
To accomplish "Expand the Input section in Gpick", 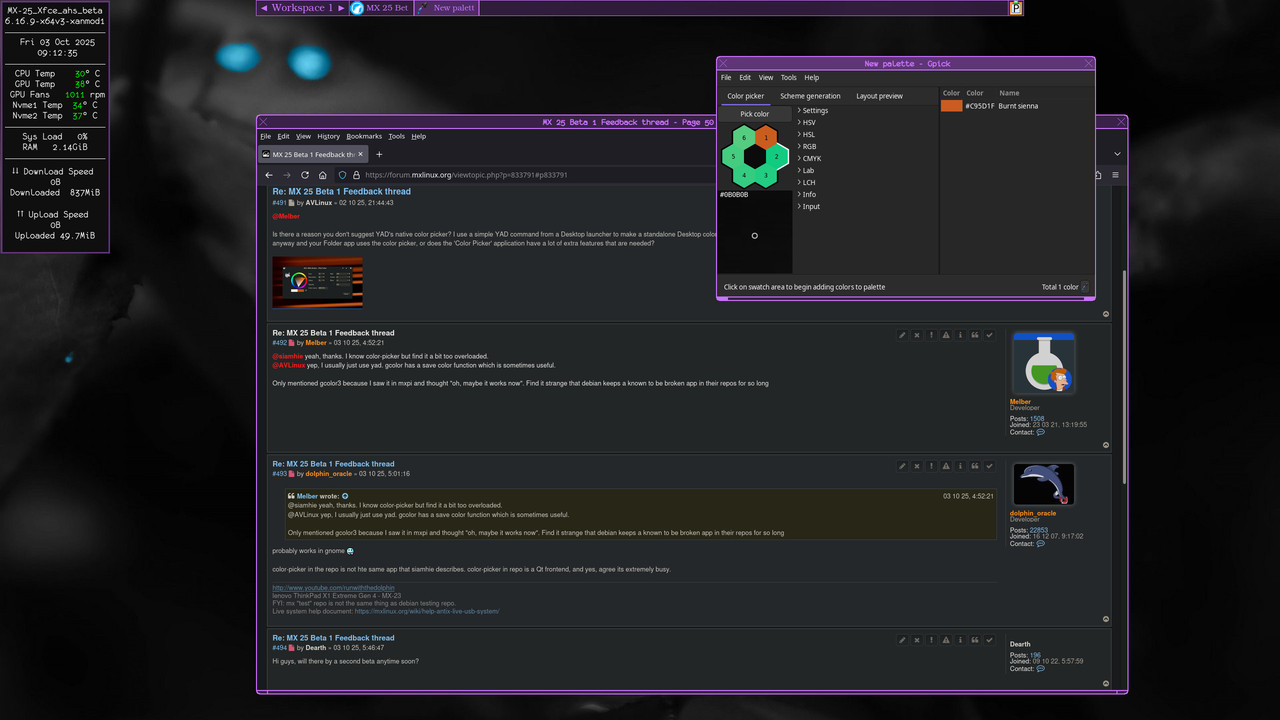I will coord(808,207).
